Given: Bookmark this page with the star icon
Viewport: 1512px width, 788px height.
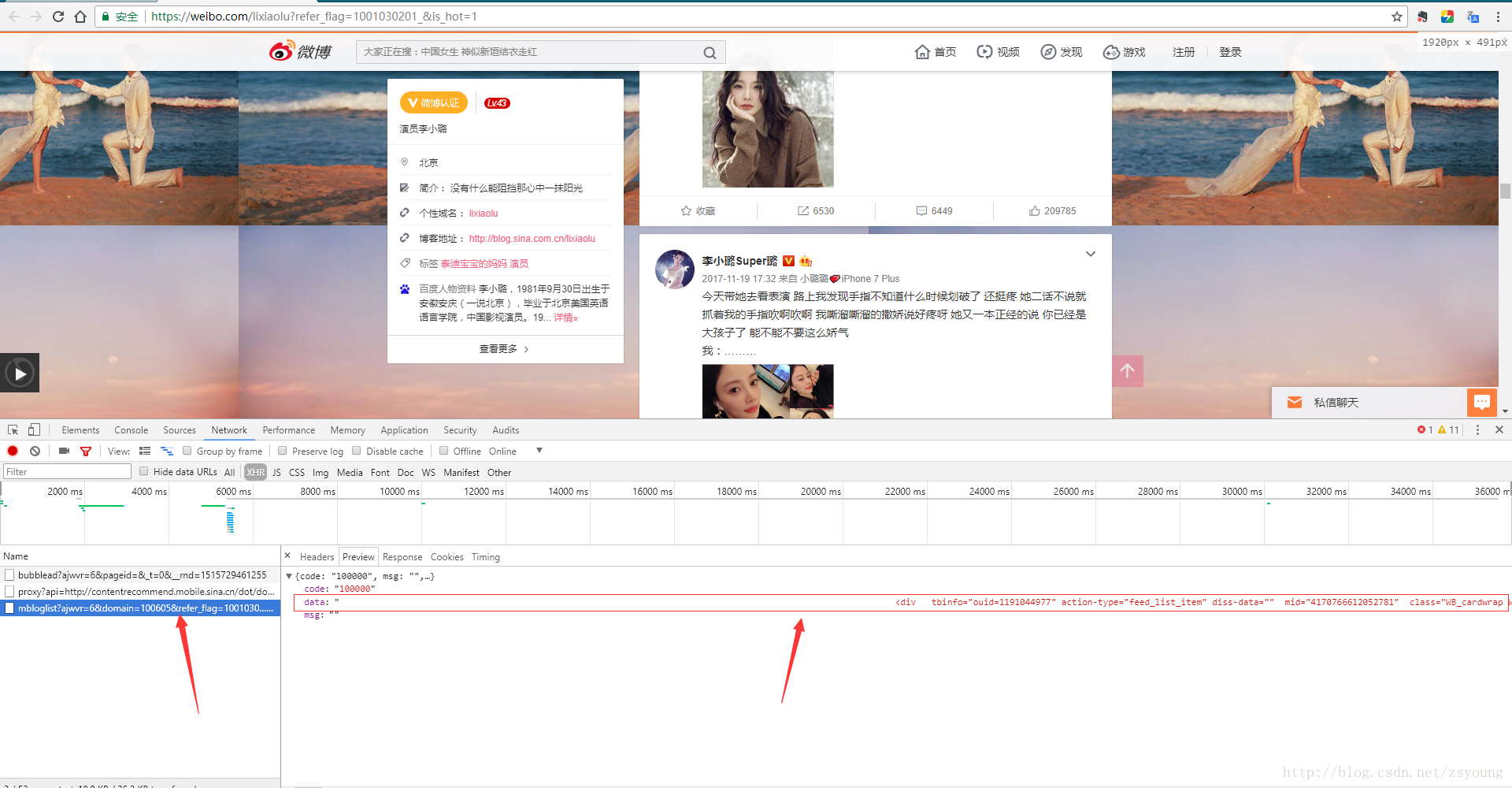Looking at the screenshot, I should [x=1397, y=17].
